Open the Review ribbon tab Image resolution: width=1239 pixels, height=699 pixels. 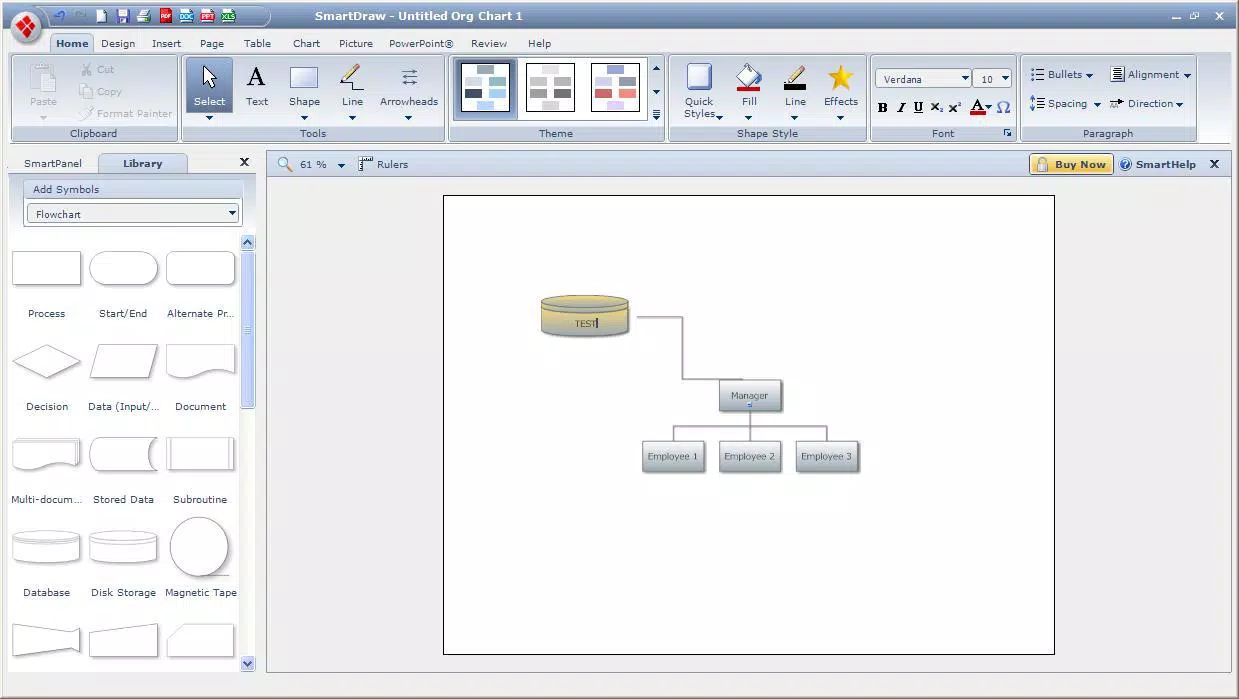tap(489, 43)
